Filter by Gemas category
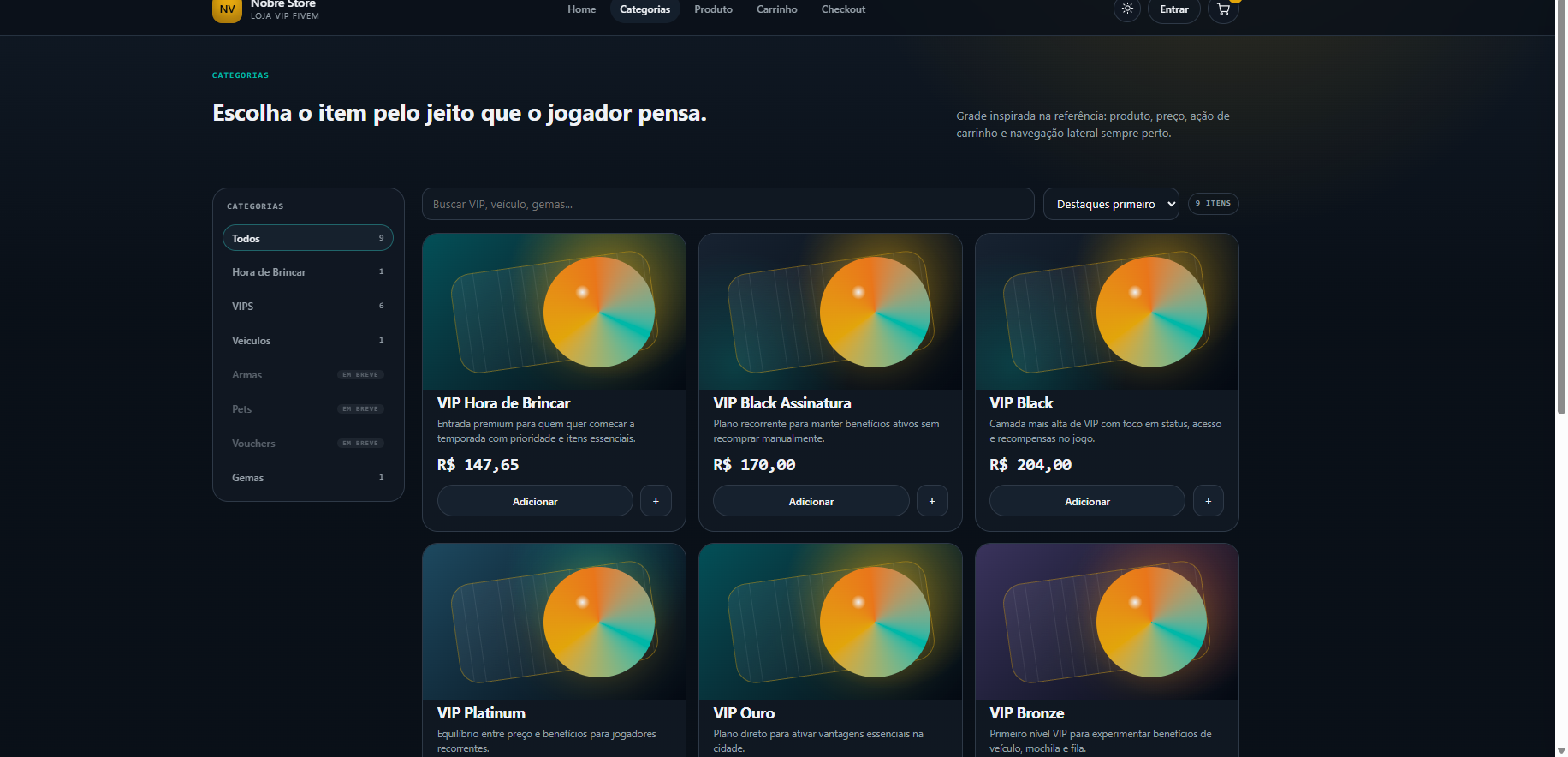The height and width of the screenshot is (757, 1568). click(x=308, y=478)
